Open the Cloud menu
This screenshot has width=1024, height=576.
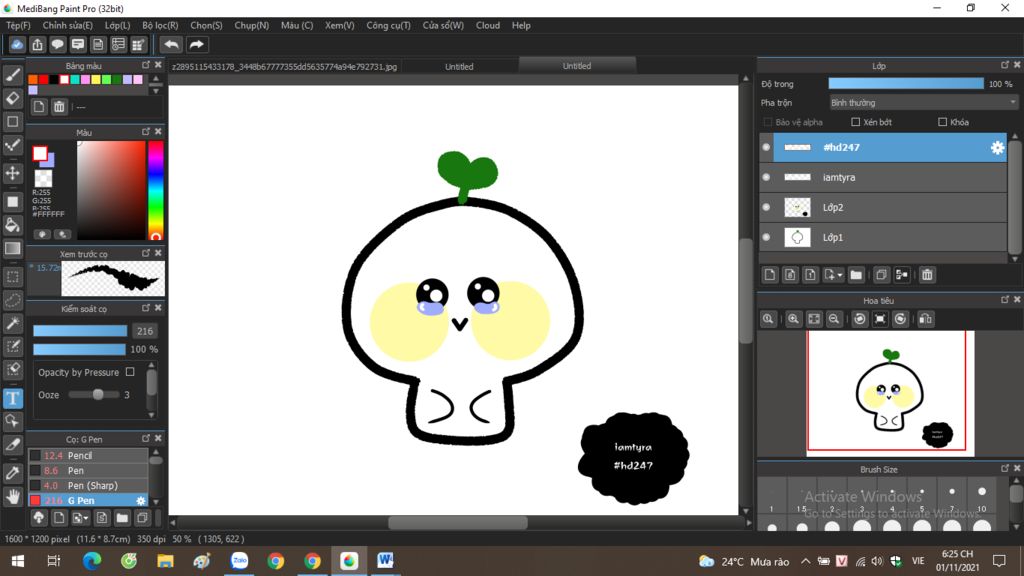(x=488, y=25)
